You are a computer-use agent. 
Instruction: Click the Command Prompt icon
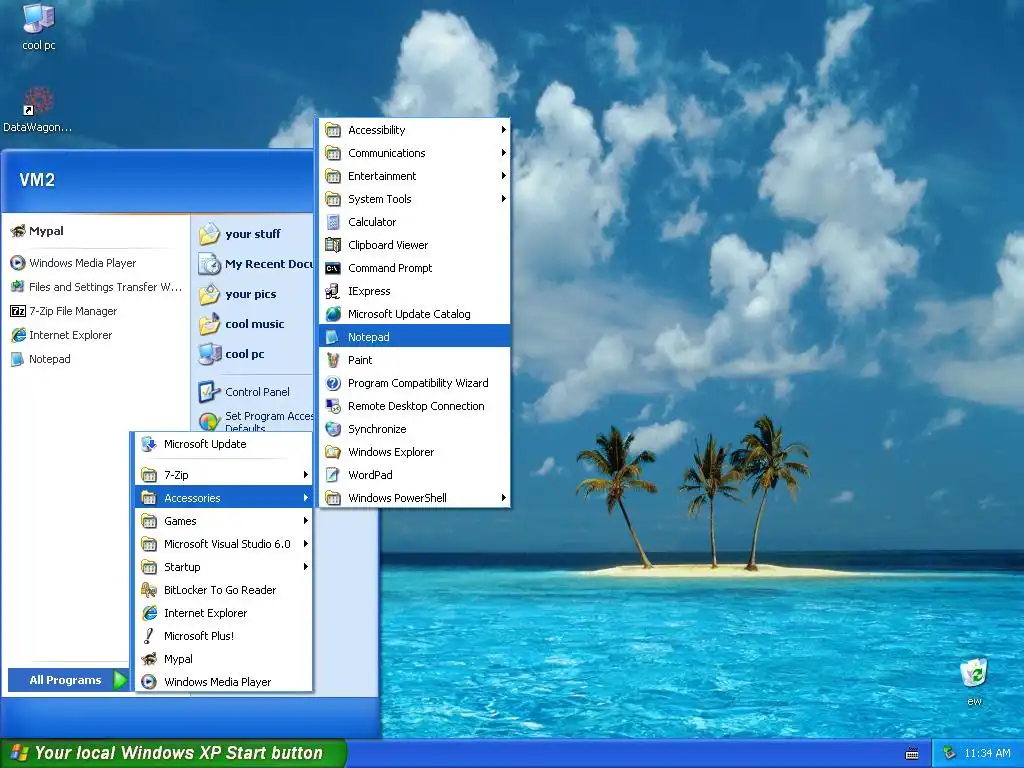333,268
